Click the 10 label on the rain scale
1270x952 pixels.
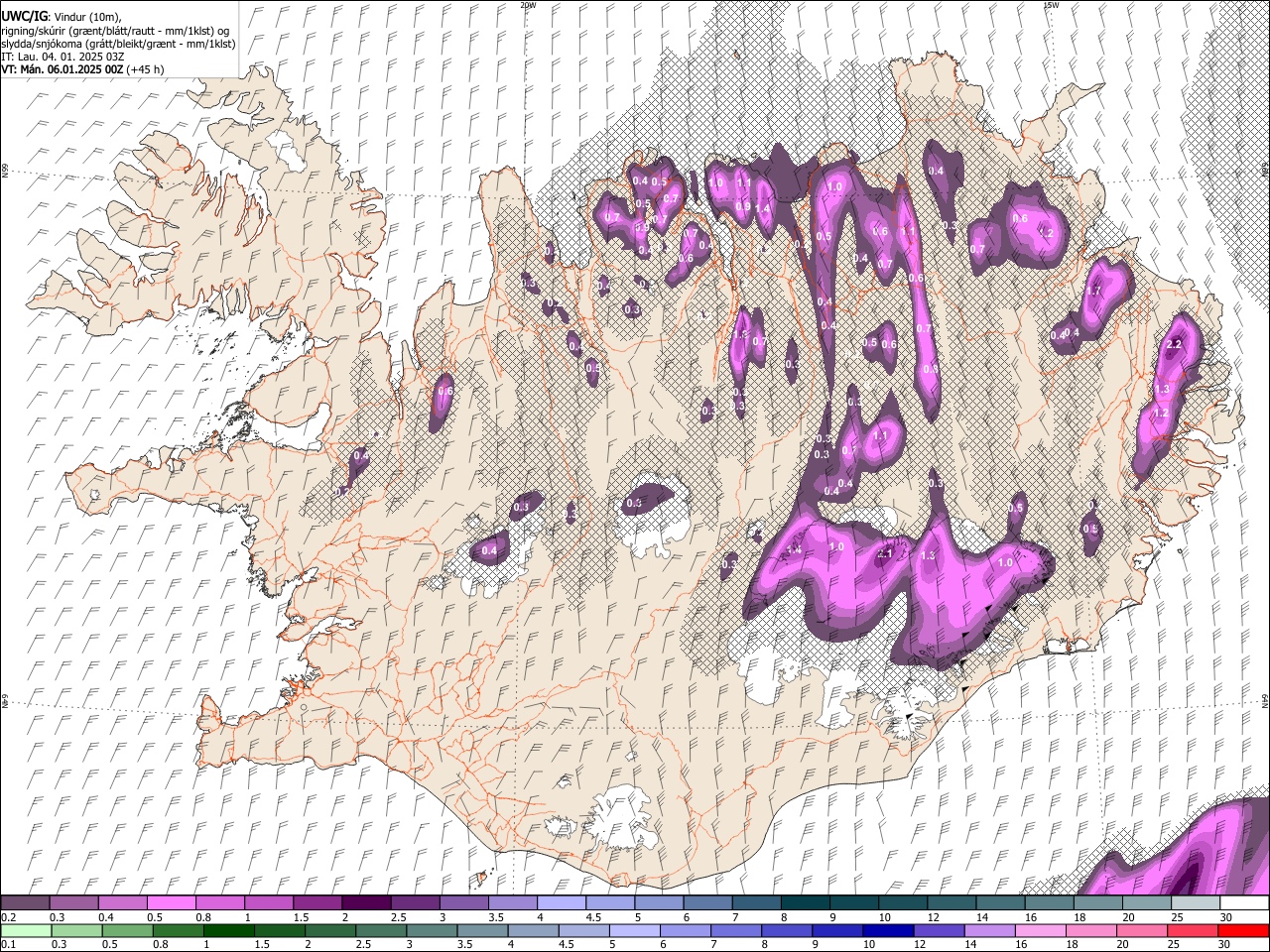pyautogui.click(x=869, y=945)
